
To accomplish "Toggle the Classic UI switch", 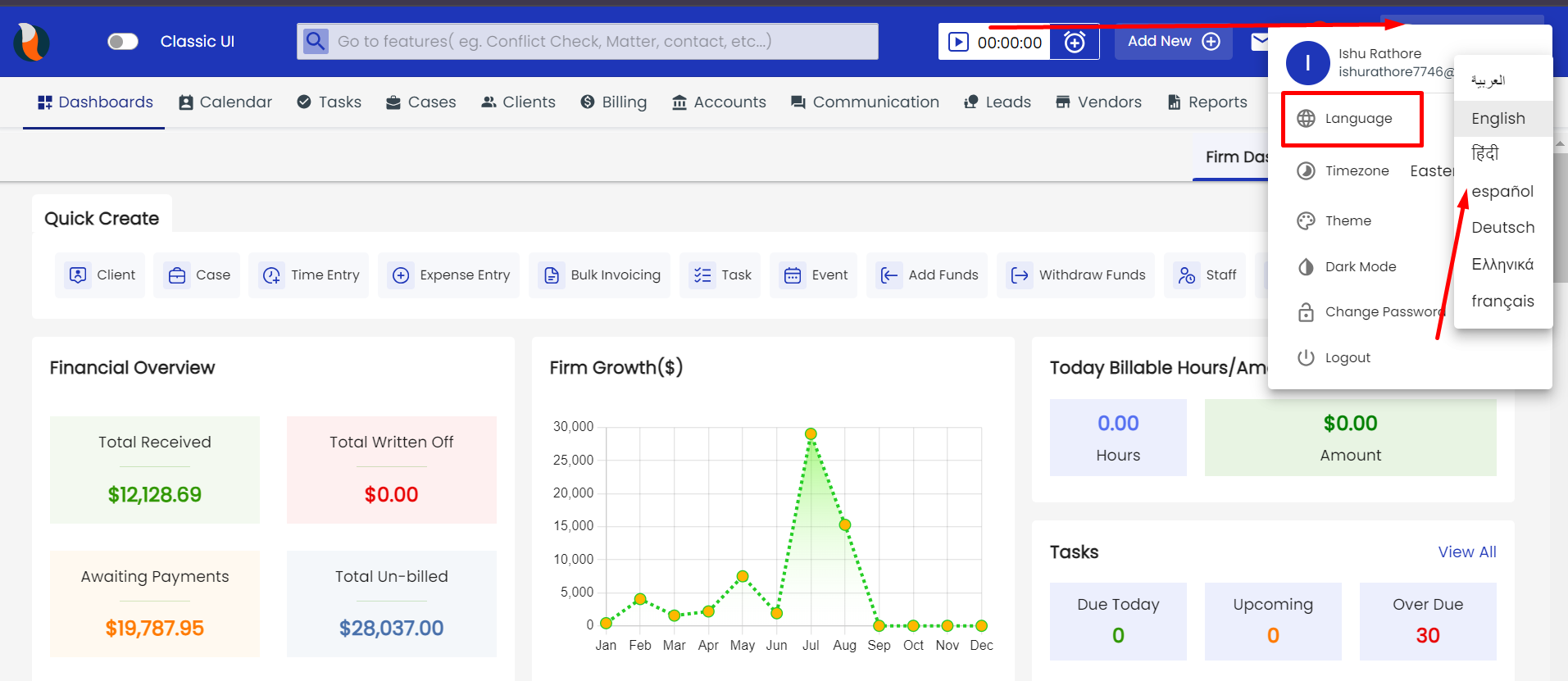I will [123, 42].
